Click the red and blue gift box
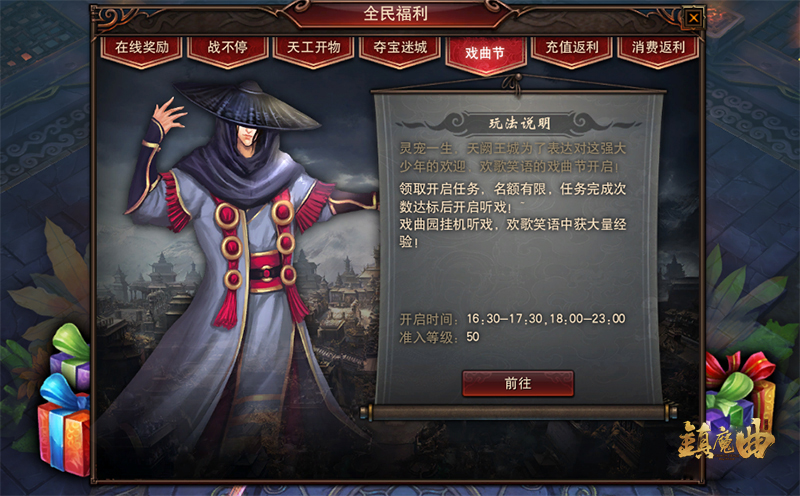 pos(63,425)
